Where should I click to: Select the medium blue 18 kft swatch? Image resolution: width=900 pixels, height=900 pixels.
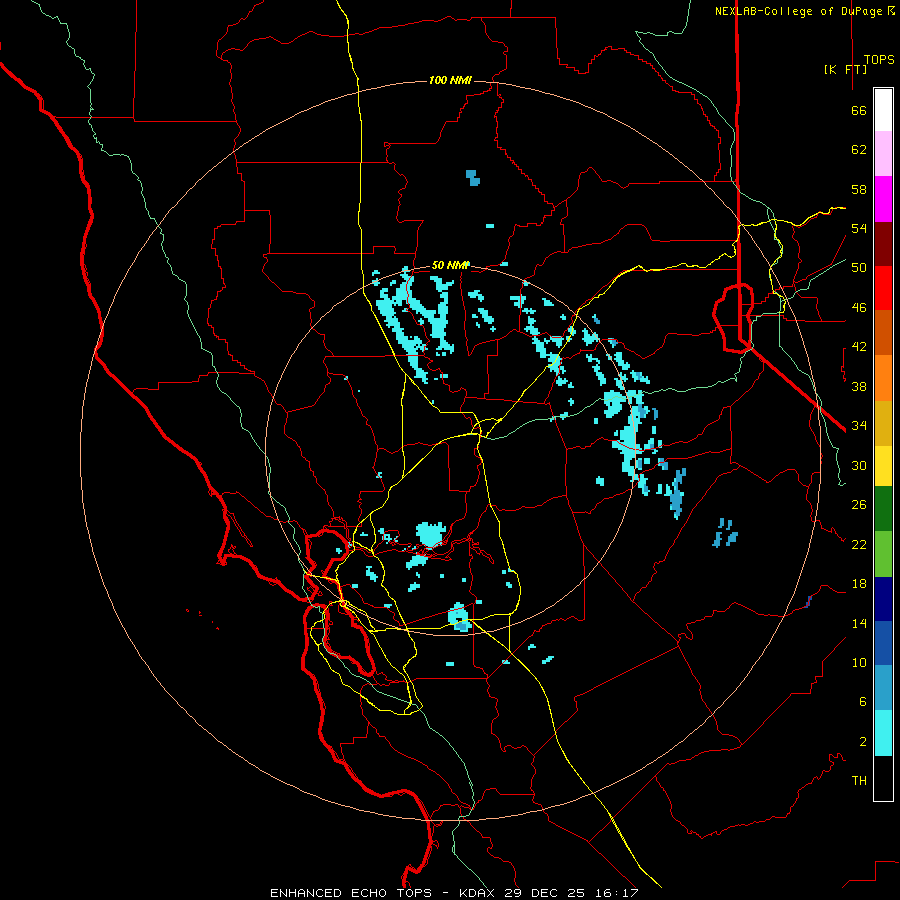[883, 643]
